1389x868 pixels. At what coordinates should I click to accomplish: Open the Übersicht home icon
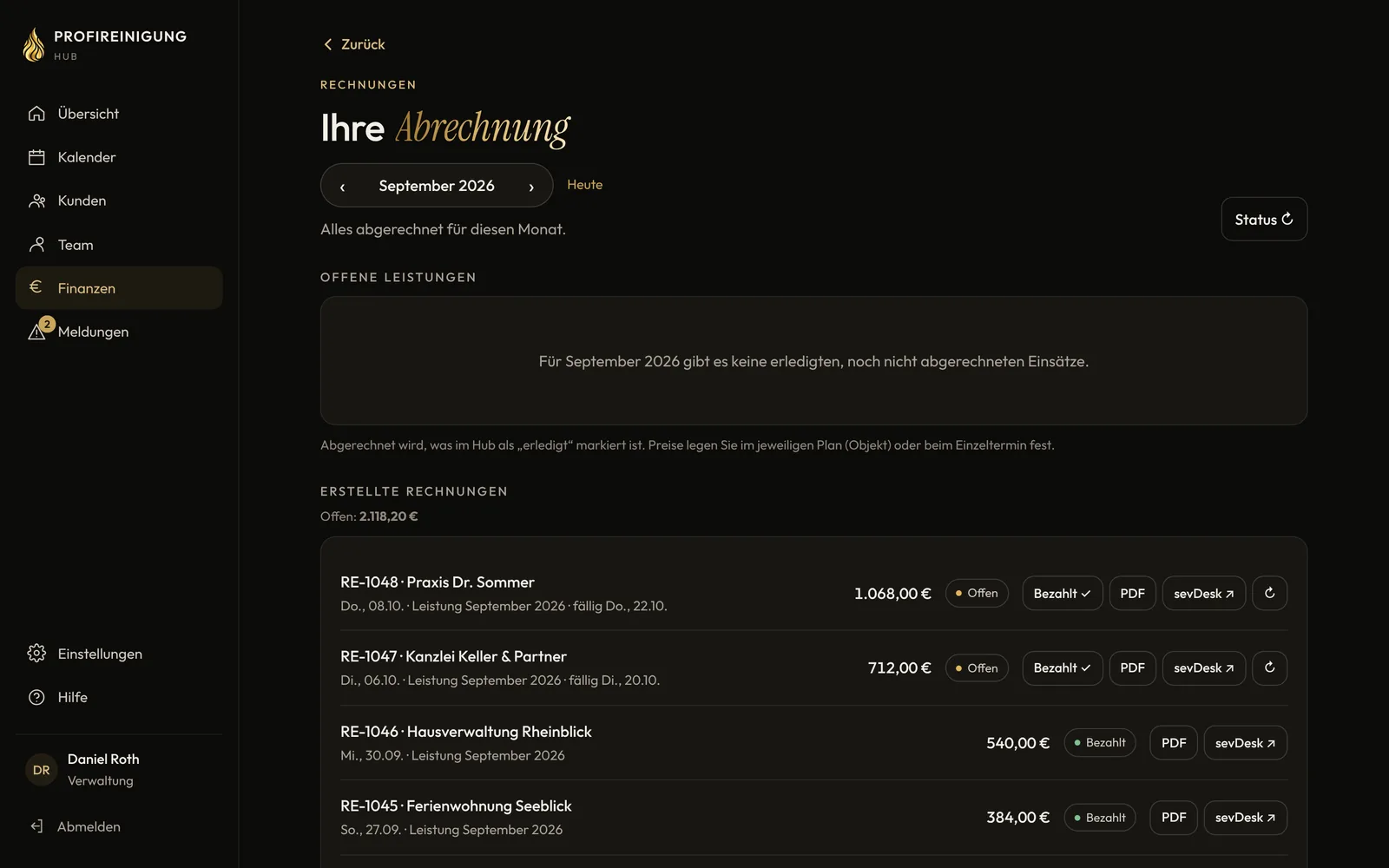36,114
